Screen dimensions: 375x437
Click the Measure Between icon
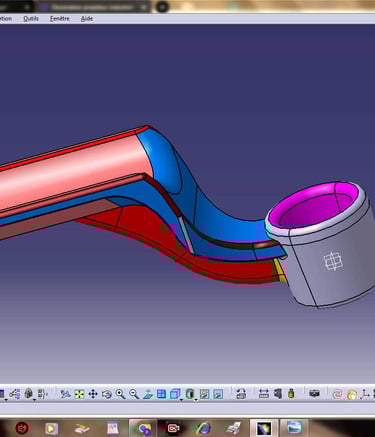pos(264,394)
